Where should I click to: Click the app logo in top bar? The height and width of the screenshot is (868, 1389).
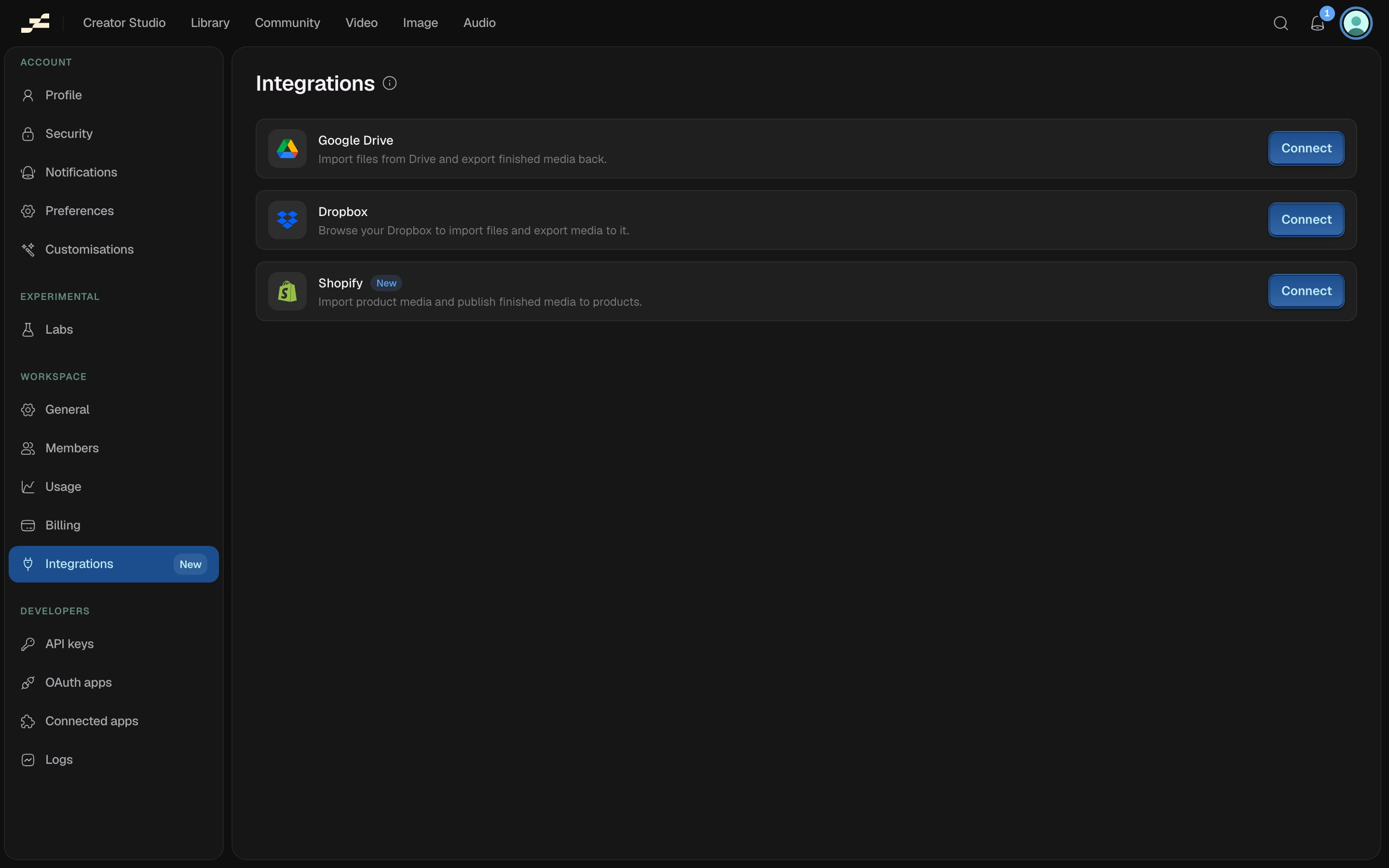[35, 23]
